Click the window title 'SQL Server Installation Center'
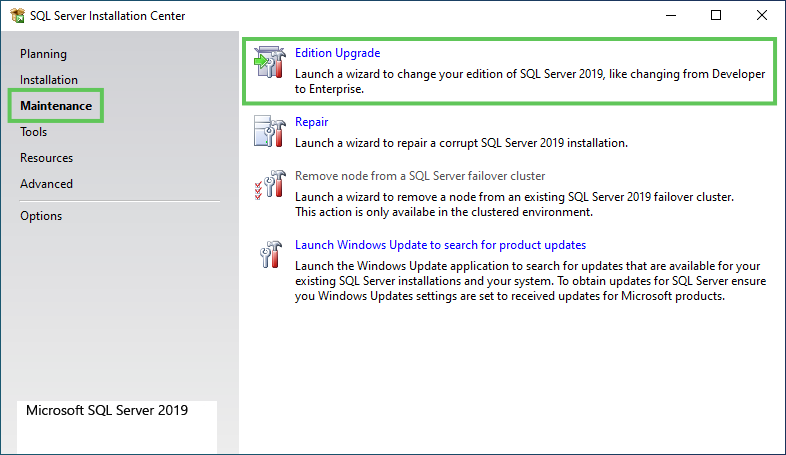Viewport: 786px width, 455px height. coord(107,16)
